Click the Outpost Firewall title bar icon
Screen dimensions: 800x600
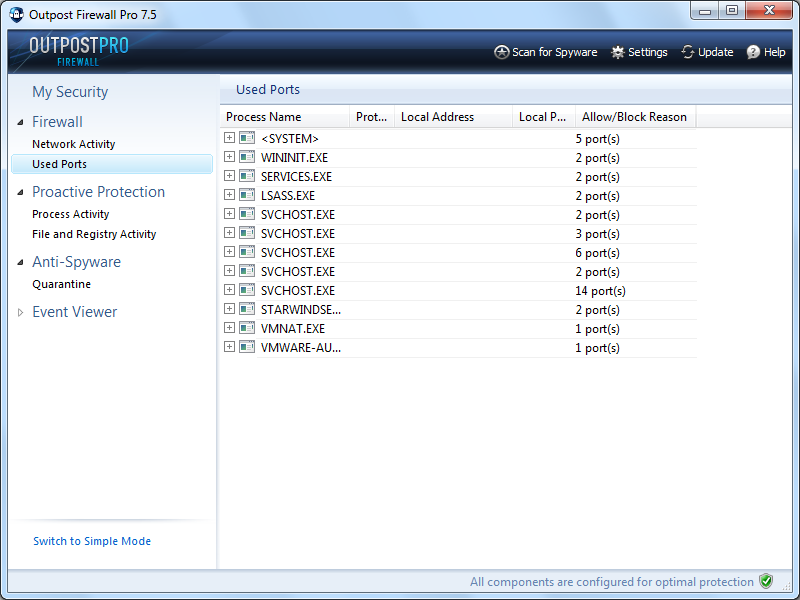(x=16, y=15)
